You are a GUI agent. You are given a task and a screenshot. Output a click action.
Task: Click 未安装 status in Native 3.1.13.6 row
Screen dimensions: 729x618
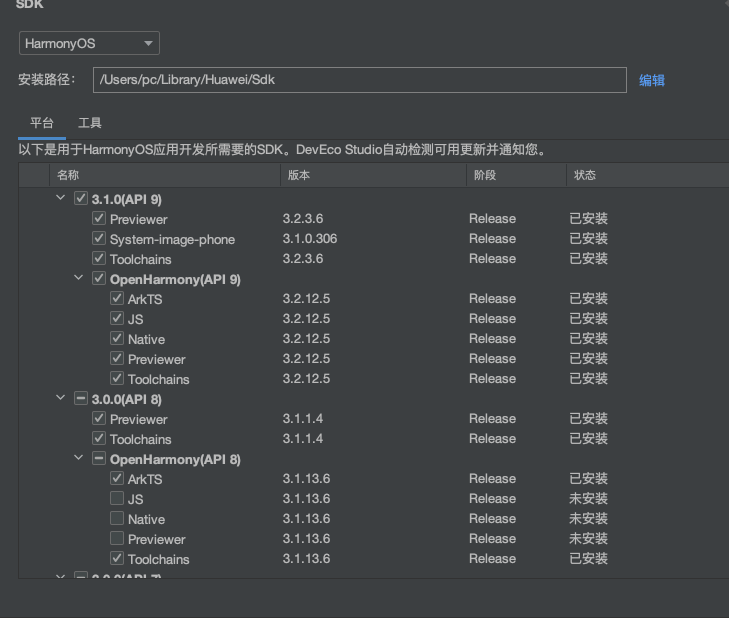tap(589, 518)
